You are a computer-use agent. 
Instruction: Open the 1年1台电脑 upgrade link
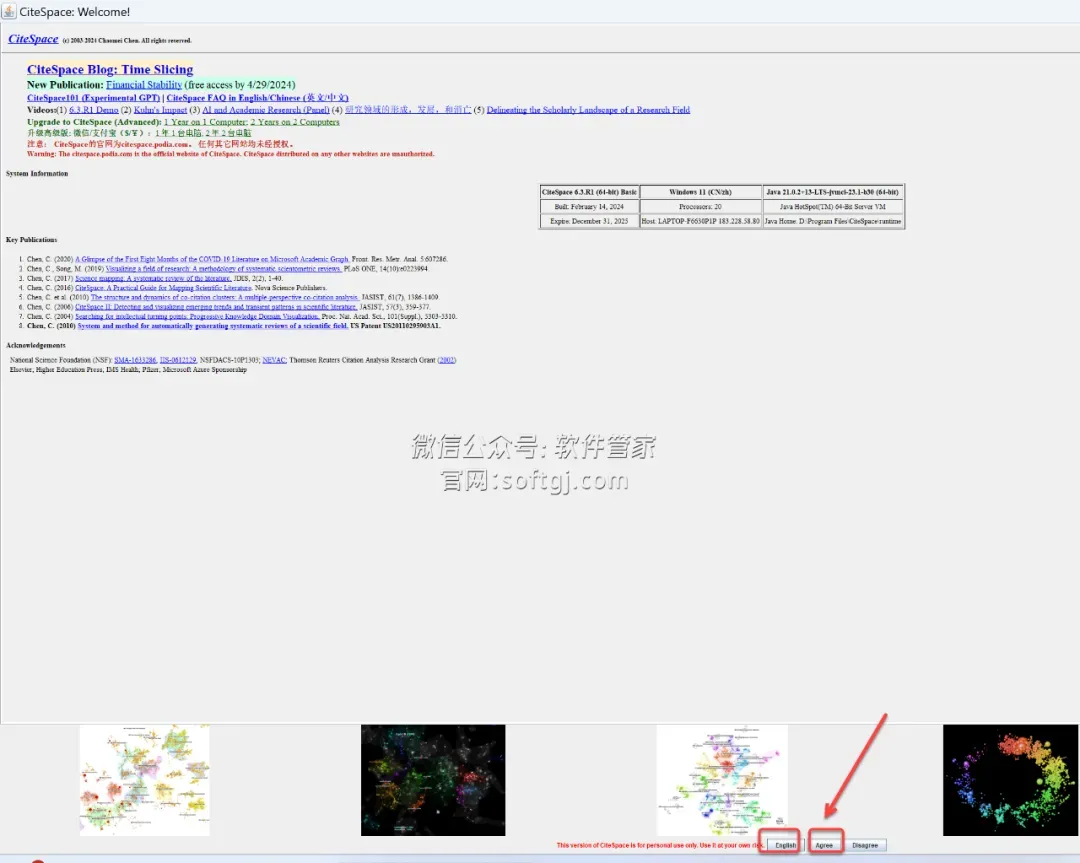pyautogui.click(x=178, y=133)
